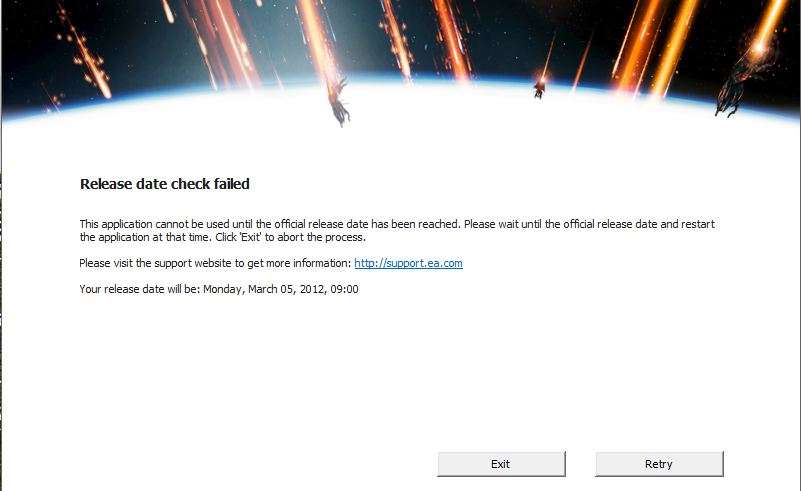Click the 09:00 release time
Image resolution: width=801 pixels, height=491 pixels.
[x=344, y=289]
